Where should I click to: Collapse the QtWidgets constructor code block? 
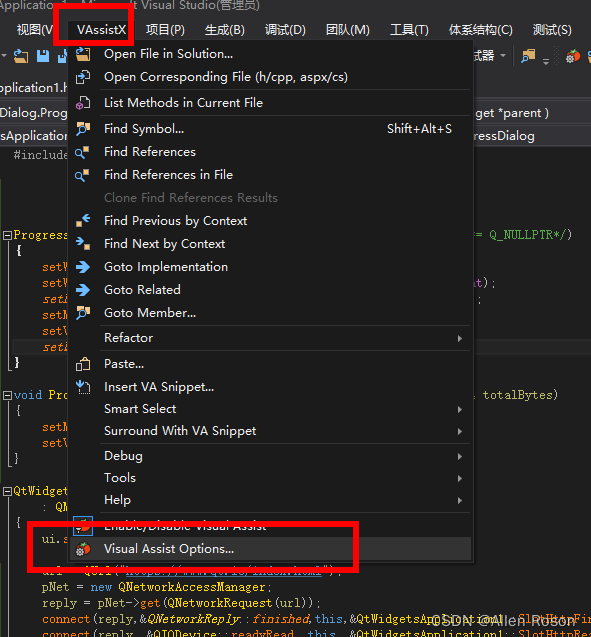click(x=7, y=491)
